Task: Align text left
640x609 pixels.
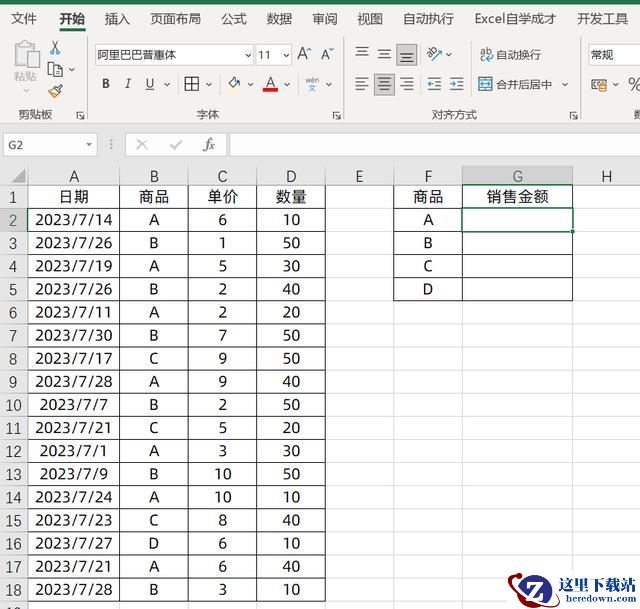Action: click(362, 84)
